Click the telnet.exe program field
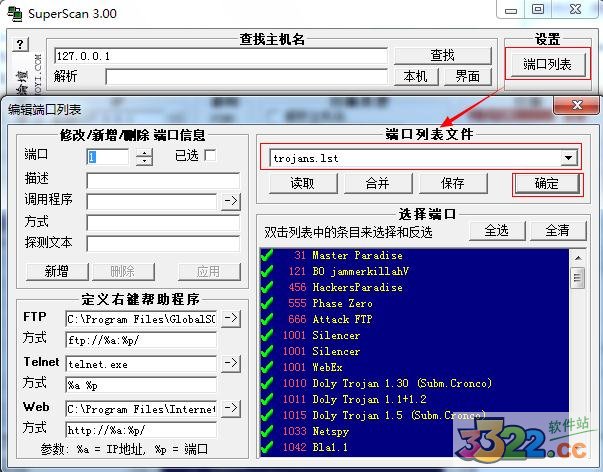The width and height of the screenshot is (603, 472). (141, 364)
